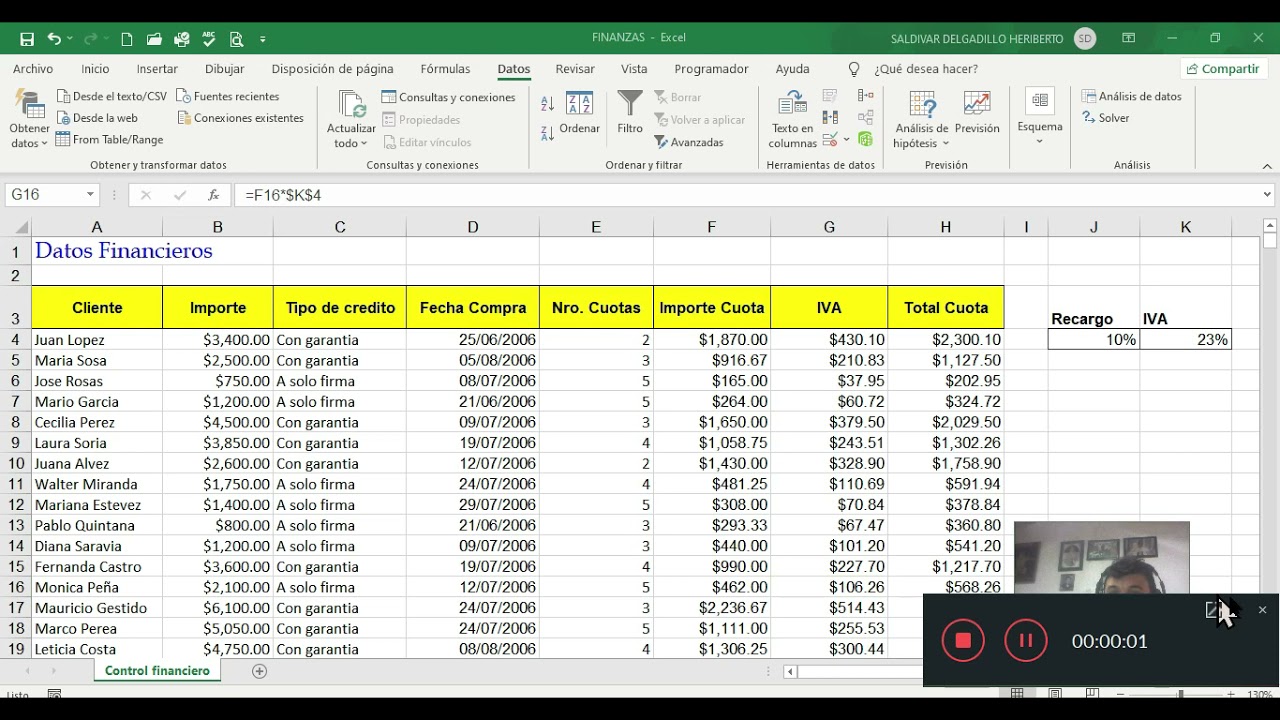
Task: Open the Revisar tab
Action: tap(575, 69)
